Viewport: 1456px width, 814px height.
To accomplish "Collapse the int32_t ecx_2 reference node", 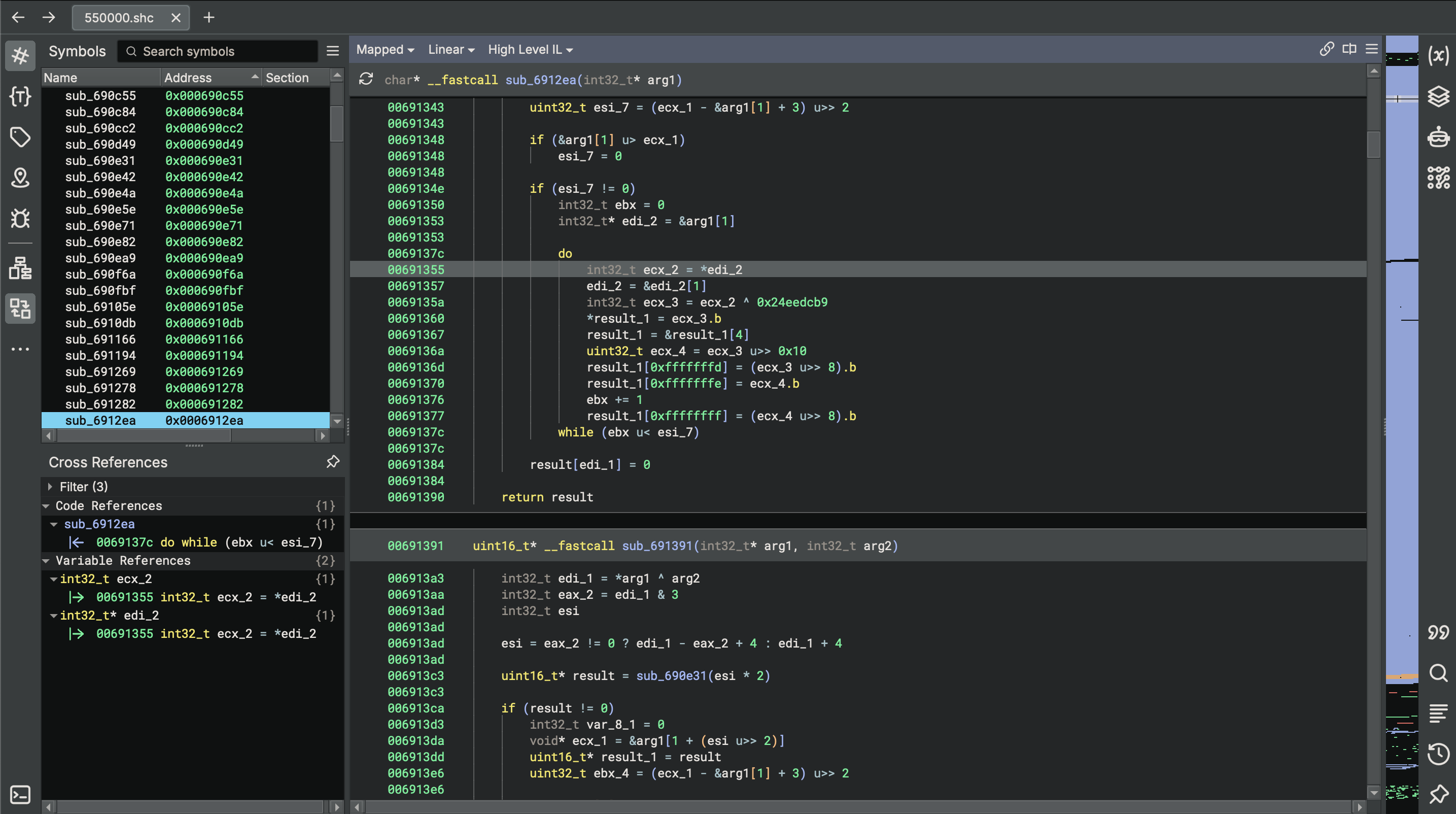I will click(x=54, y=579).
